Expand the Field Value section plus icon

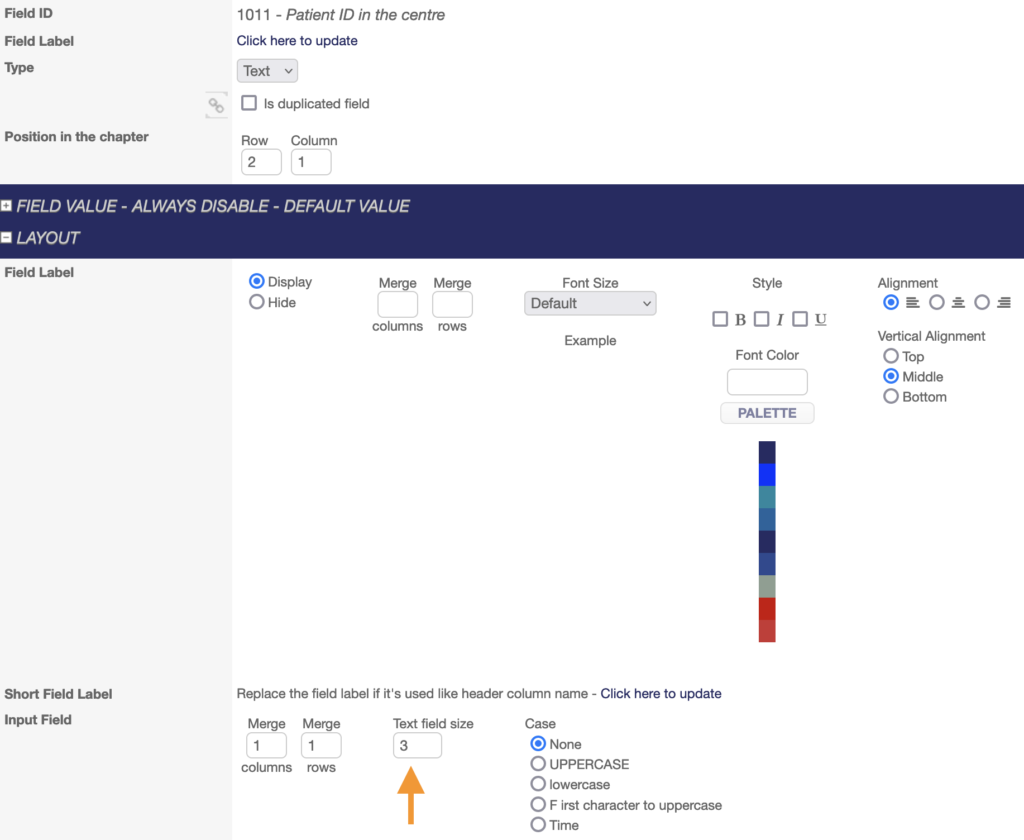(7, 206)
